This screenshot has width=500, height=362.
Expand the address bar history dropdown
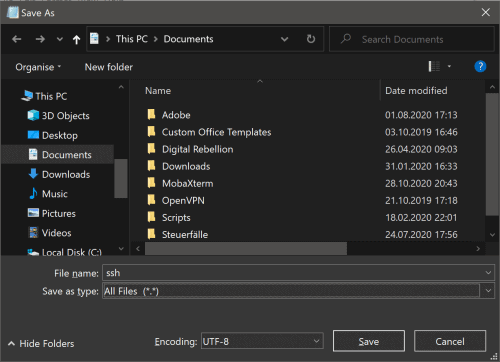coord(284,39)
